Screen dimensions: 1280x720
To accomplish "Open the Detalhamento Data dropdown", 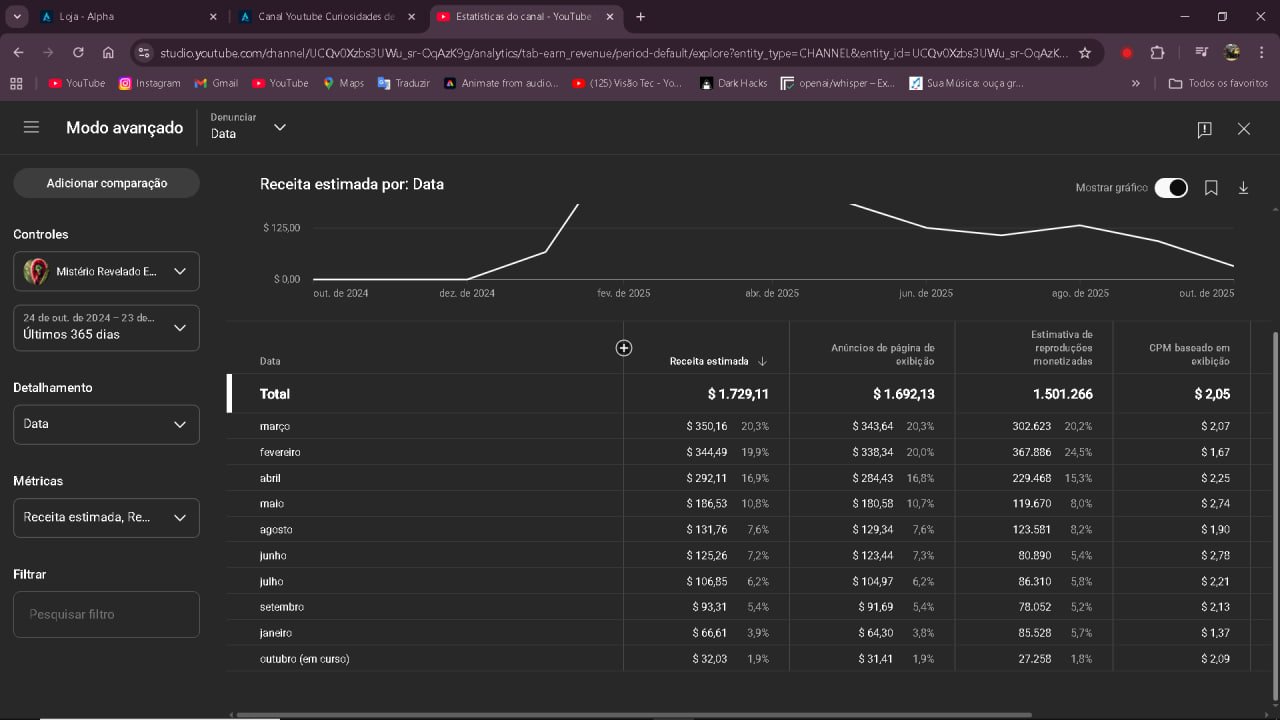I will 106,424.
